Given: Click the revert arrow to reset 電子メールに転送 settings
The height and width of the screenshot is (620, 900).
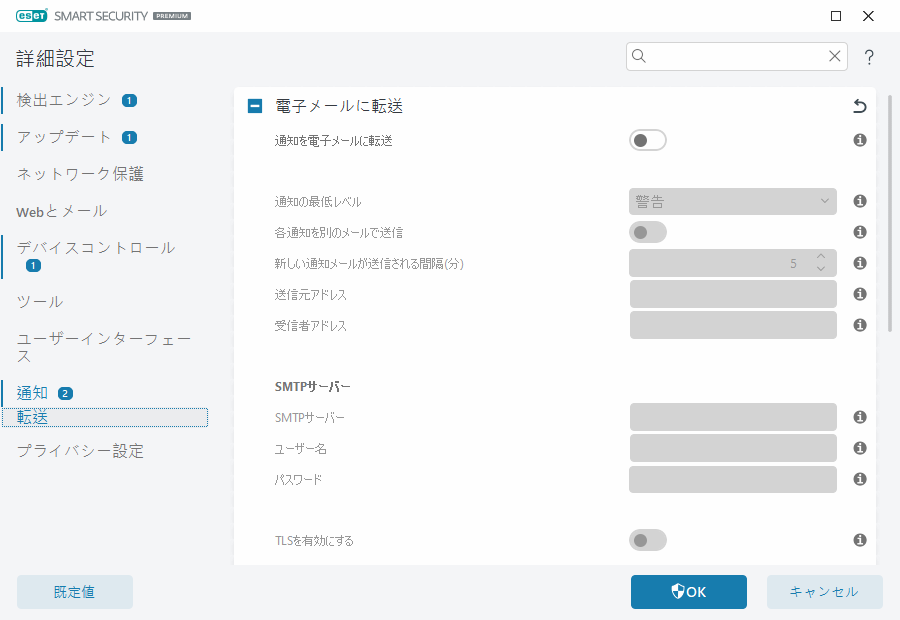Looking at the screenshot, I should tap(859, 105).
